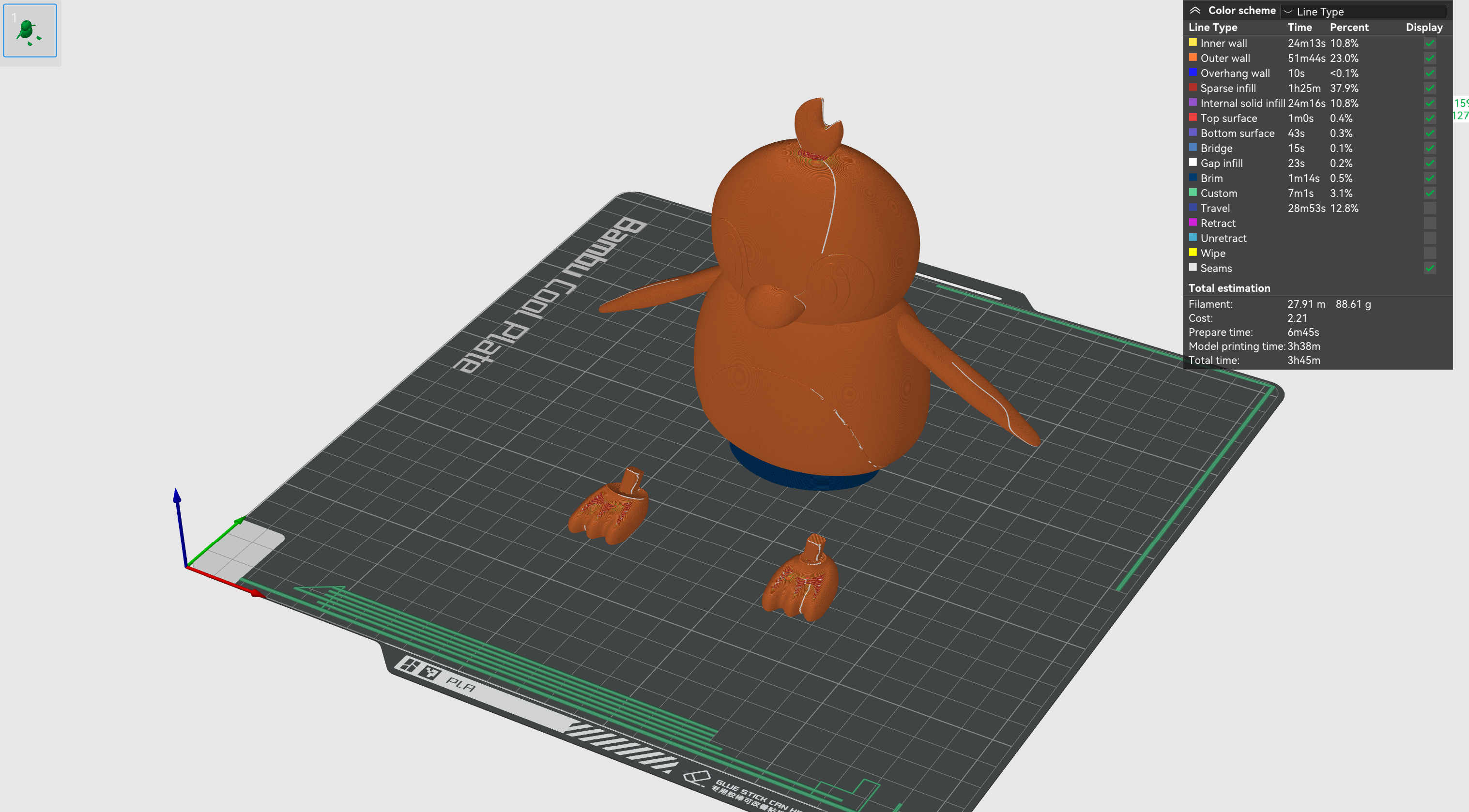Viewport: 1469px width, 812px height.
Task: Click the Brim color swatch
Action: coord(1193,178)
